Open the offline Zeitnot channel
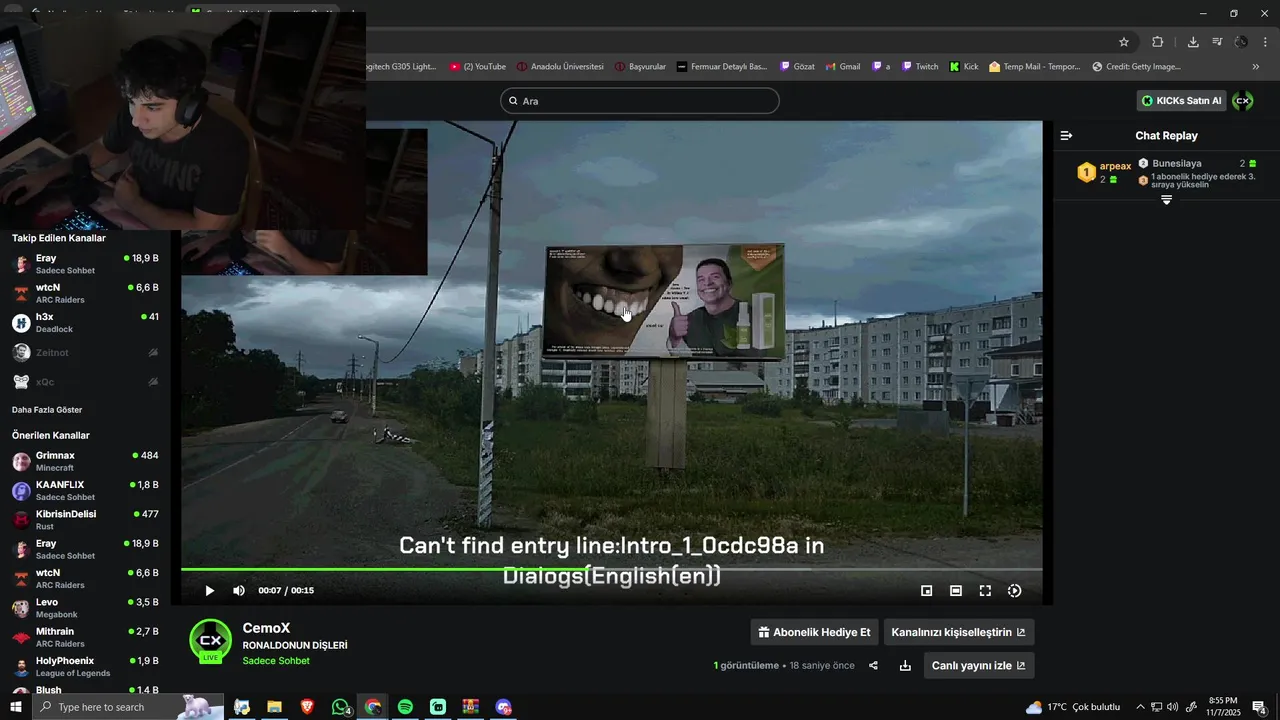The image size is (1280, 720). coord(85,352)
